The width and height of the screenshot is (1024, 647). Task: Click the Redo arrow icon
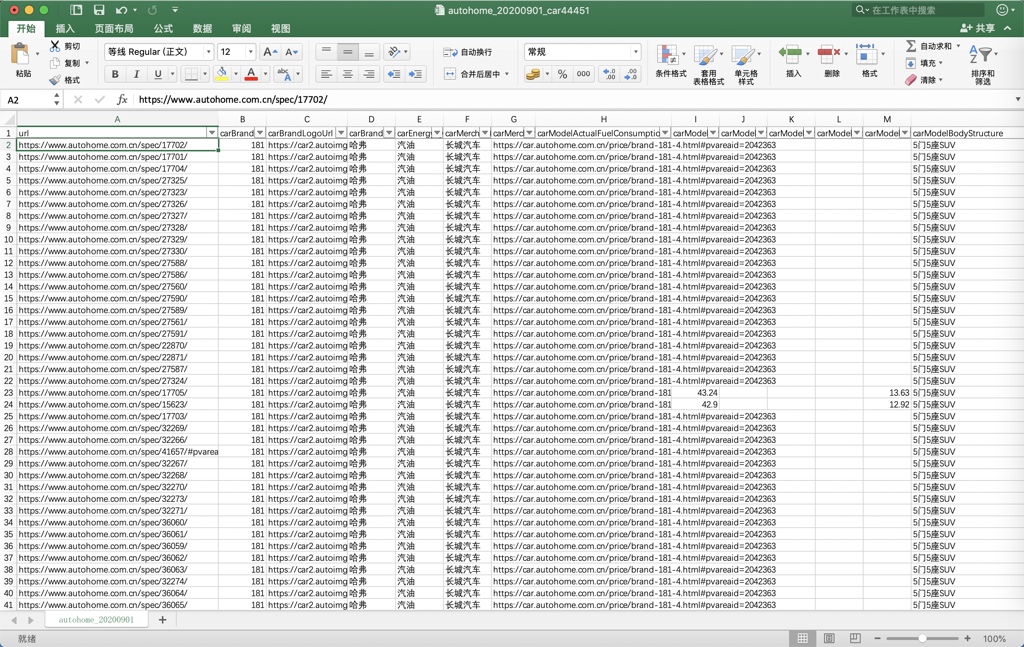click(x=152, y=10)
